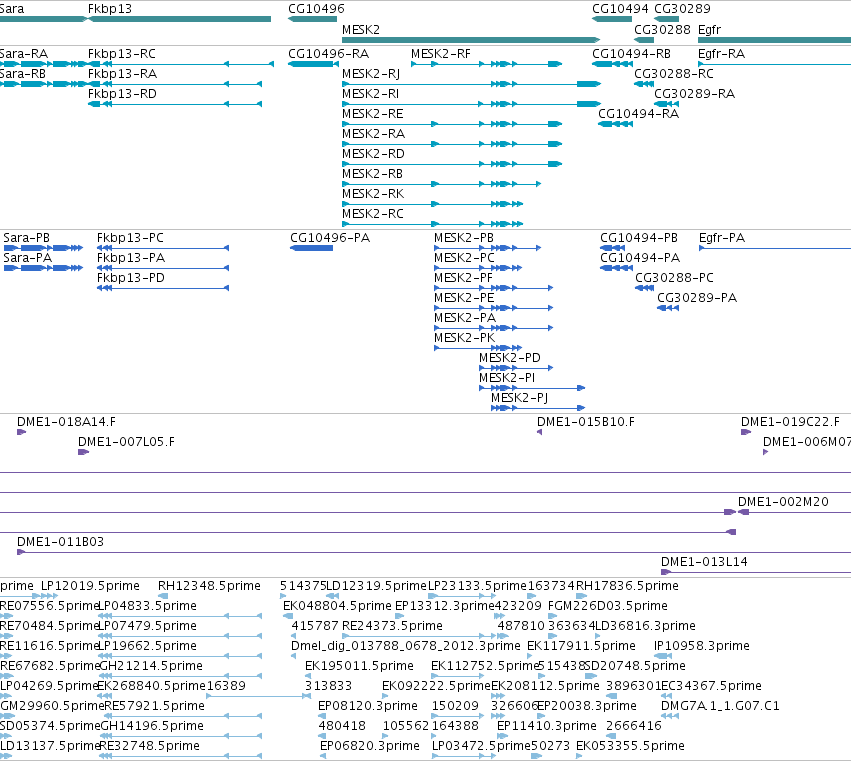The image size is (851, 761).
Task: Click EST Dmel_dig_013788_0678_2012.3prime
Action: point(405,646)
